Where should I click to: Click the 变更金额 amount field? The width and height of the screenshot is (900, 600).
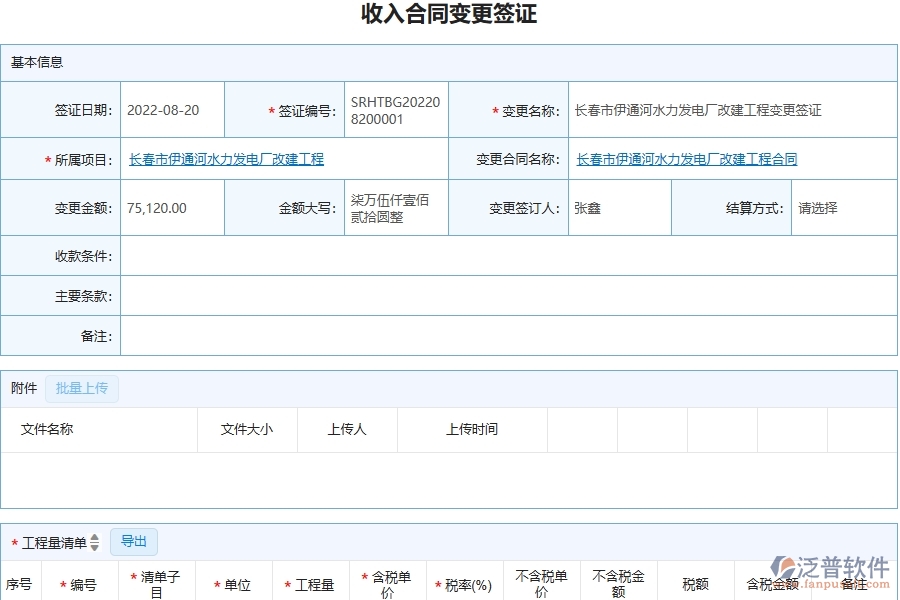[170, 207]
